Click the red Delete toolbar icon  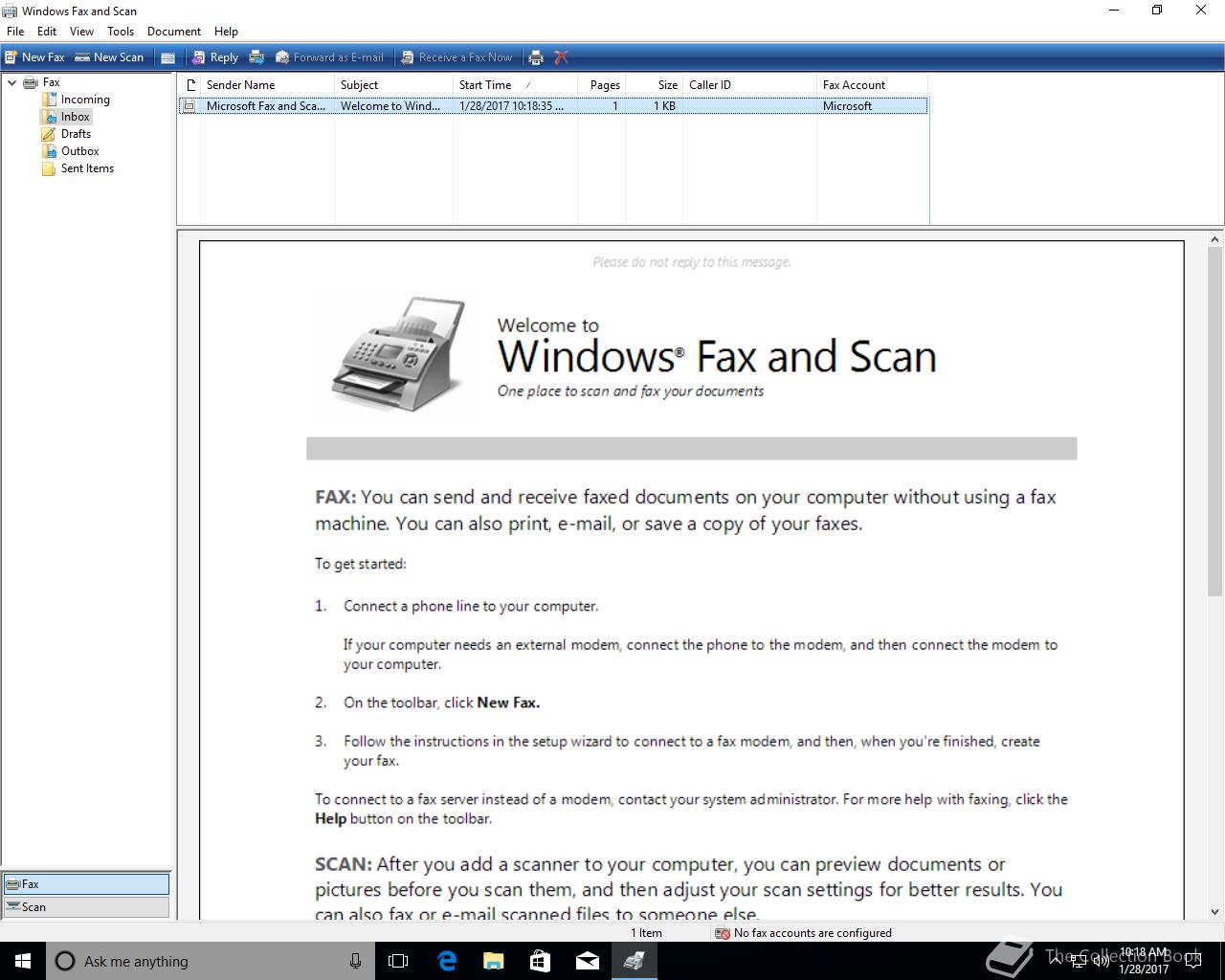(562, 57)
